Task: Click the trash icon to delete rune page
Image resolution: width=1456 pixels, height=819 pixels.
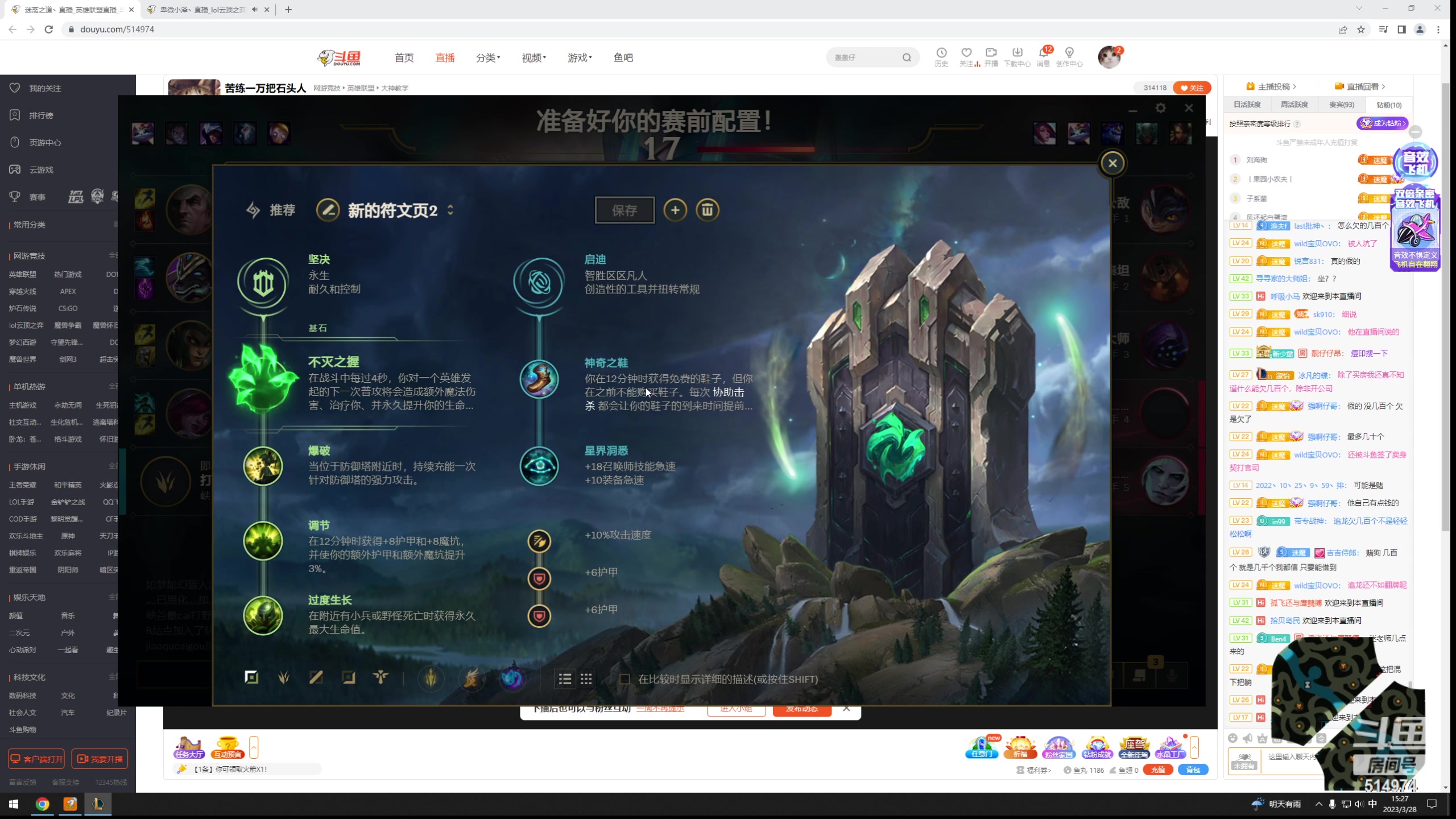Action: (x=708, y=210)
